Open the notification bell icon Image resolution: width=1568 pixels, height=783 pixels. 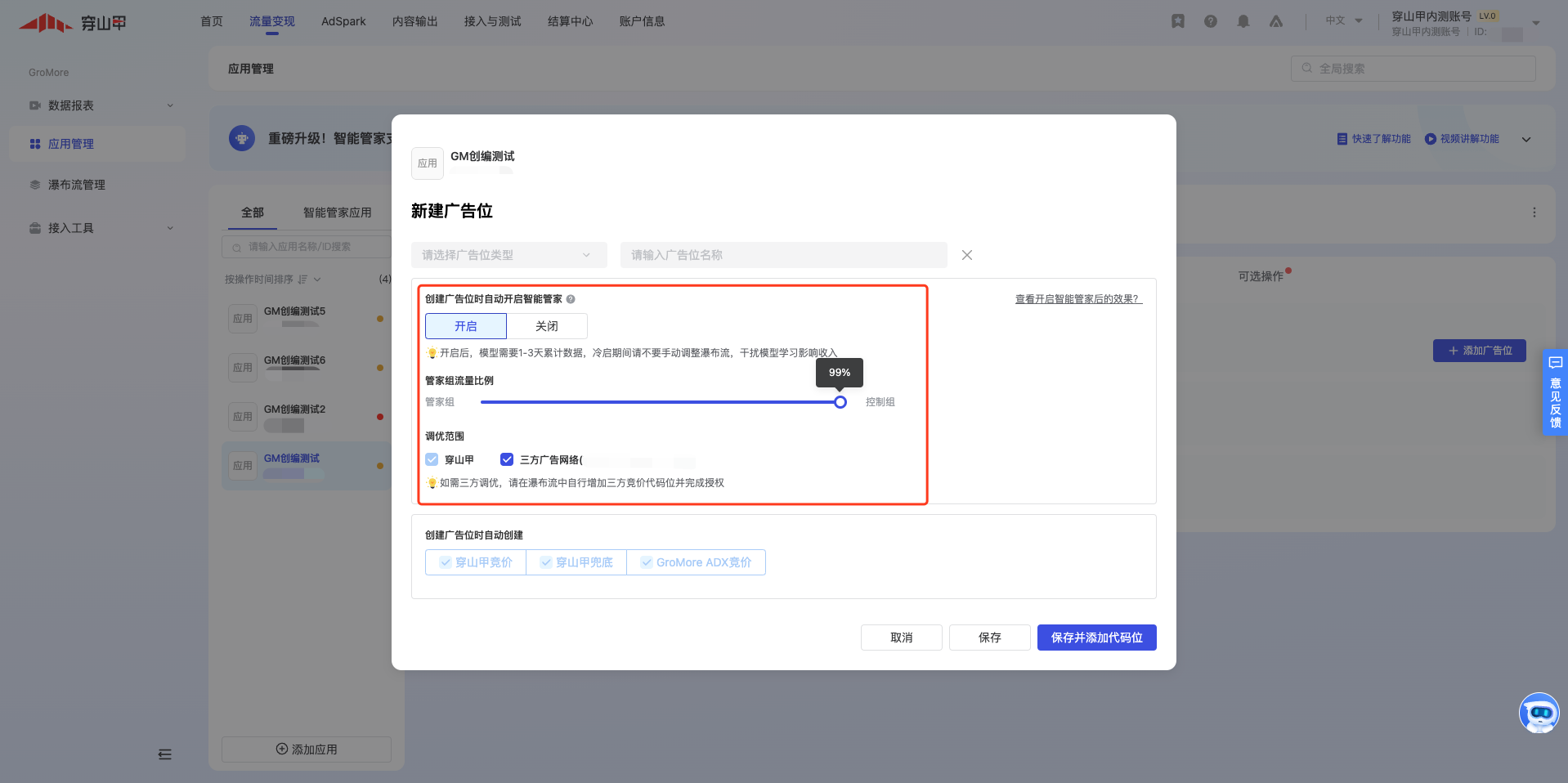click(1243, 21)
